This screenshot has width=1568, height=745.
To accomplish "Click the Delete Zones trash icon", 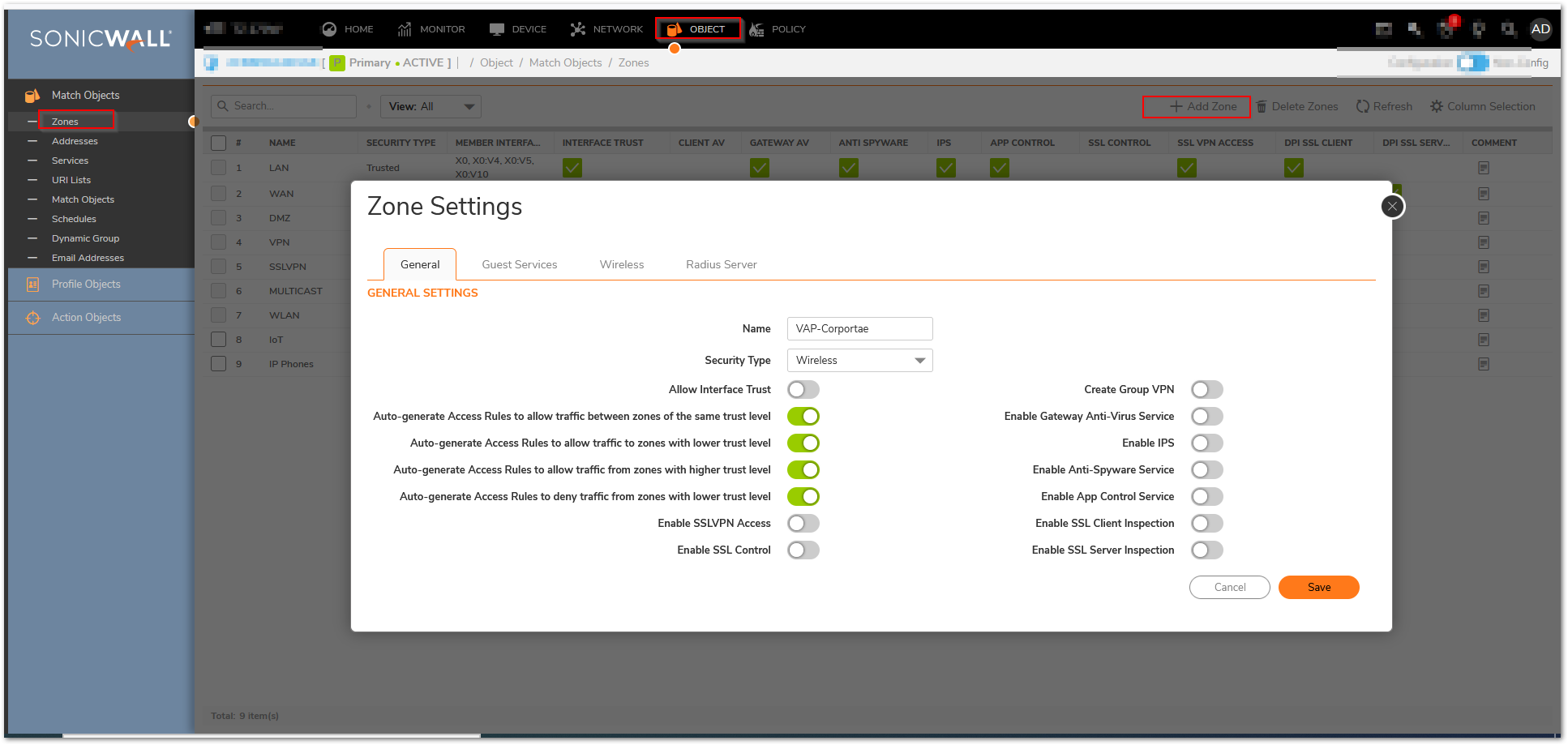I will 1262,107.
